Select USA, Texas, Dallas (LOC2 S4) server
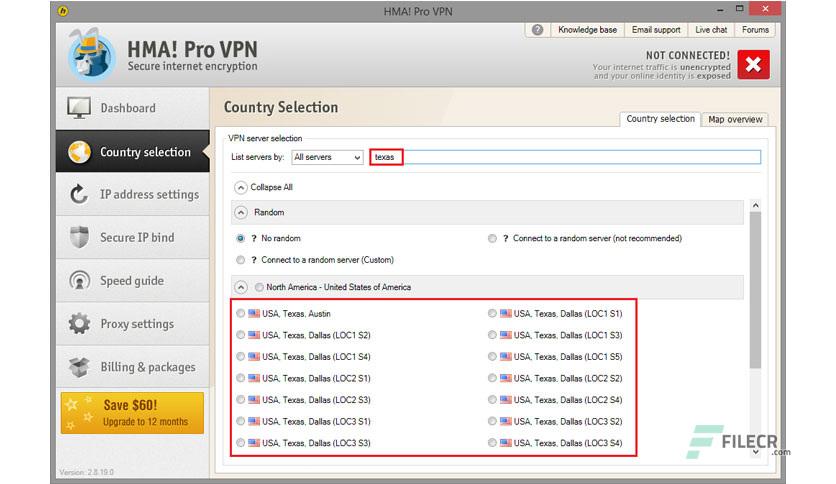Viewport: 836px width, 484px height. pos(492,400)
